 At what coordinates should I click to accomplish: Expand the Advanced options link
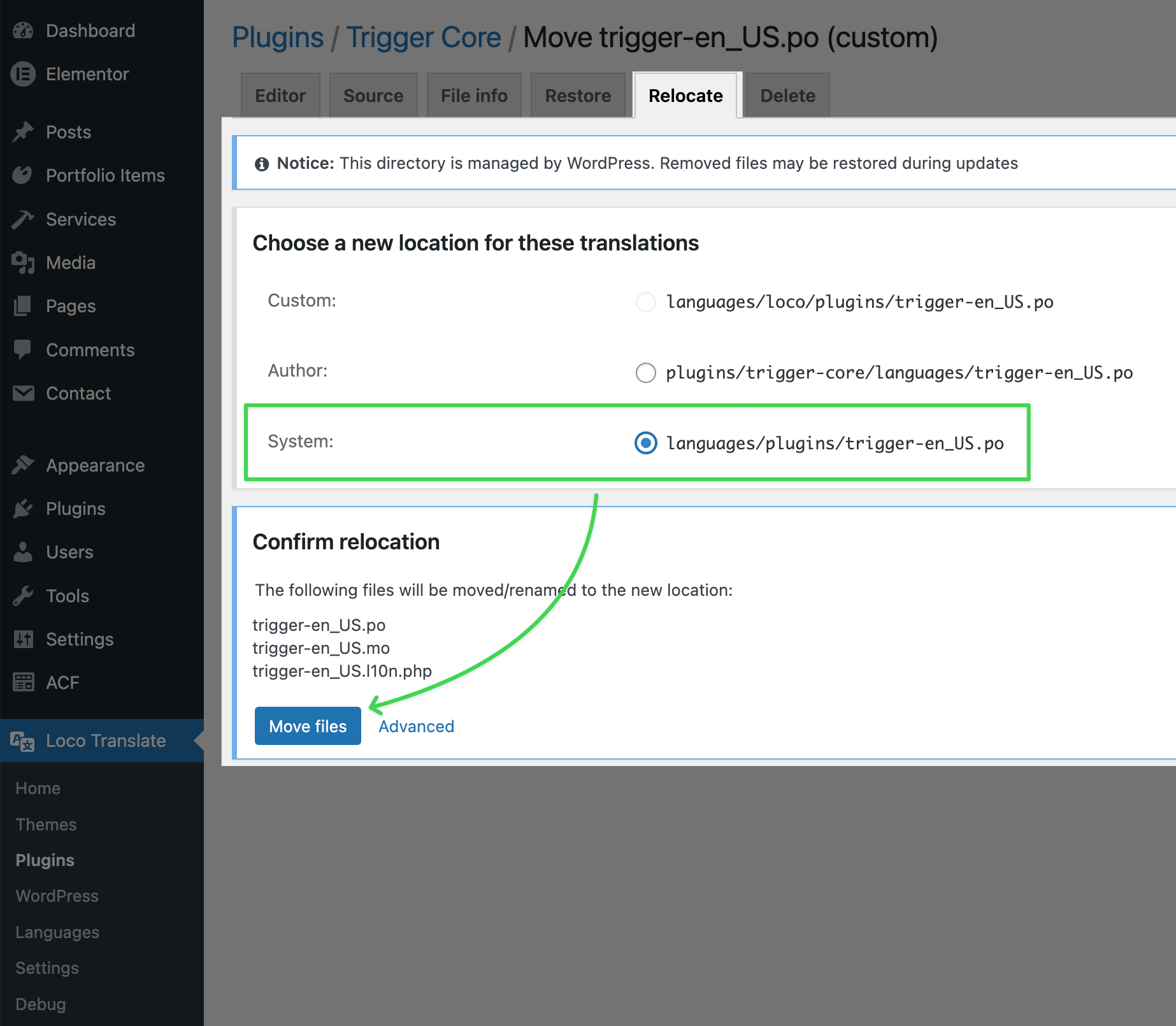416,726
